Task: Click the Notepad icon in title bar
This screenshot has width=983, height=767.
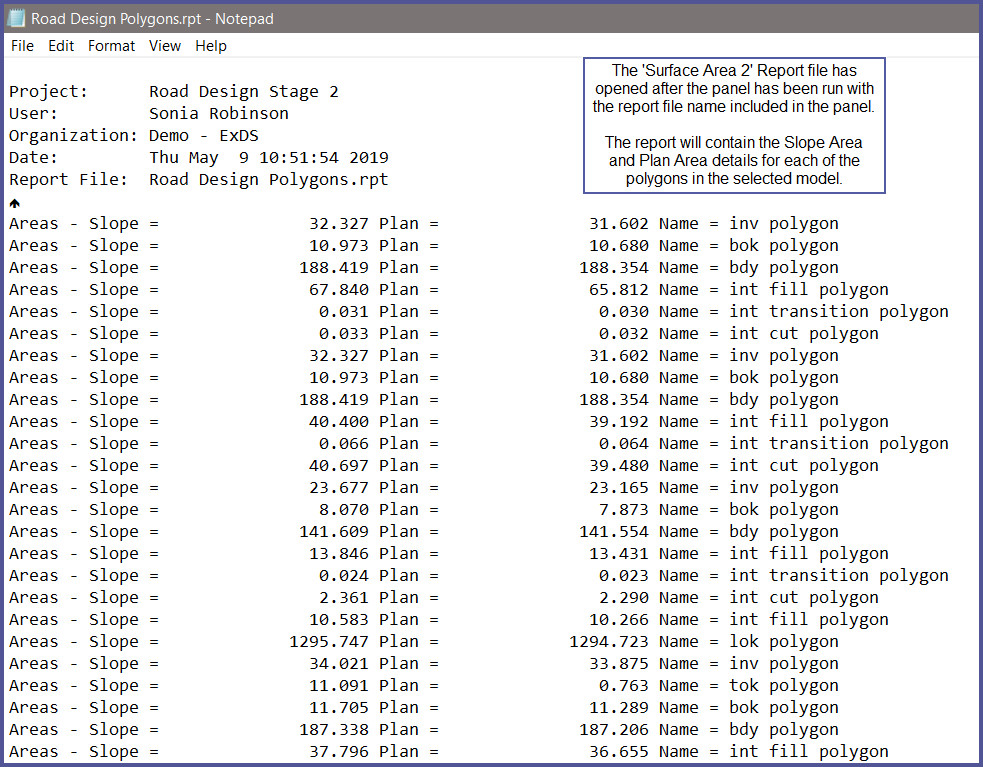Action: click(16, 18)
